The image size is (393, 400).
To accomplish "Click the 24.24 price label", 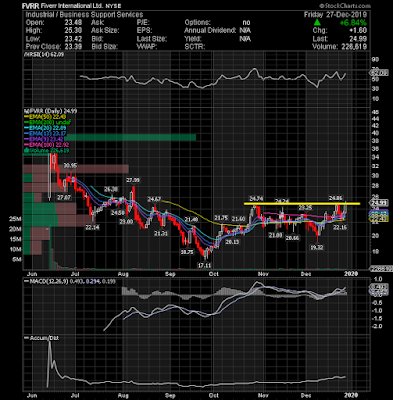I will (281, 201).
